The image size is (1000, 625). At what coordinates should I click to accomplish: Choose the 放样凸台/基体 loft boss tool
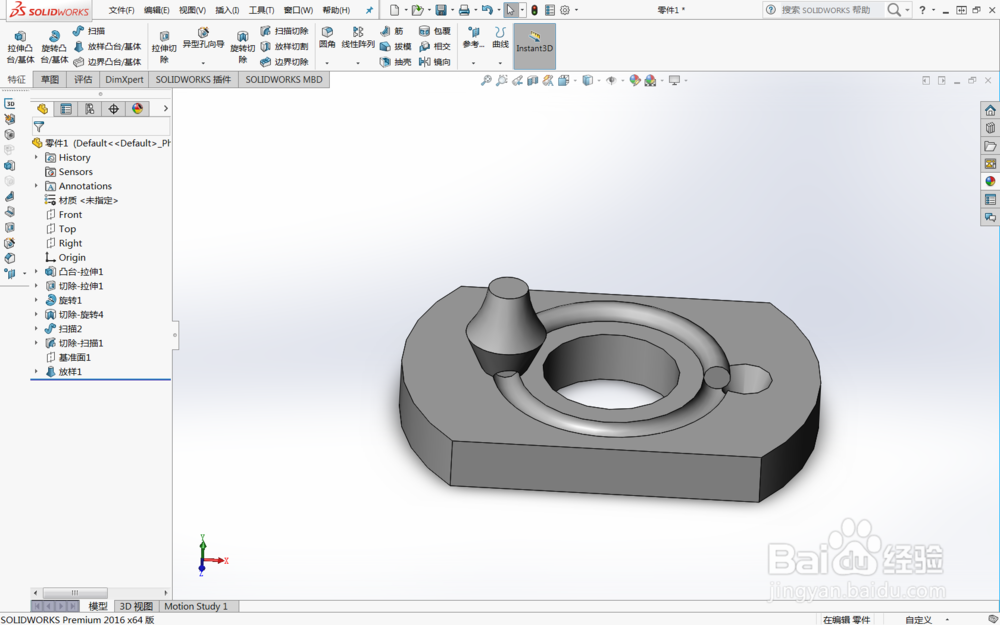pyautogui.click(x=107, y=47)
